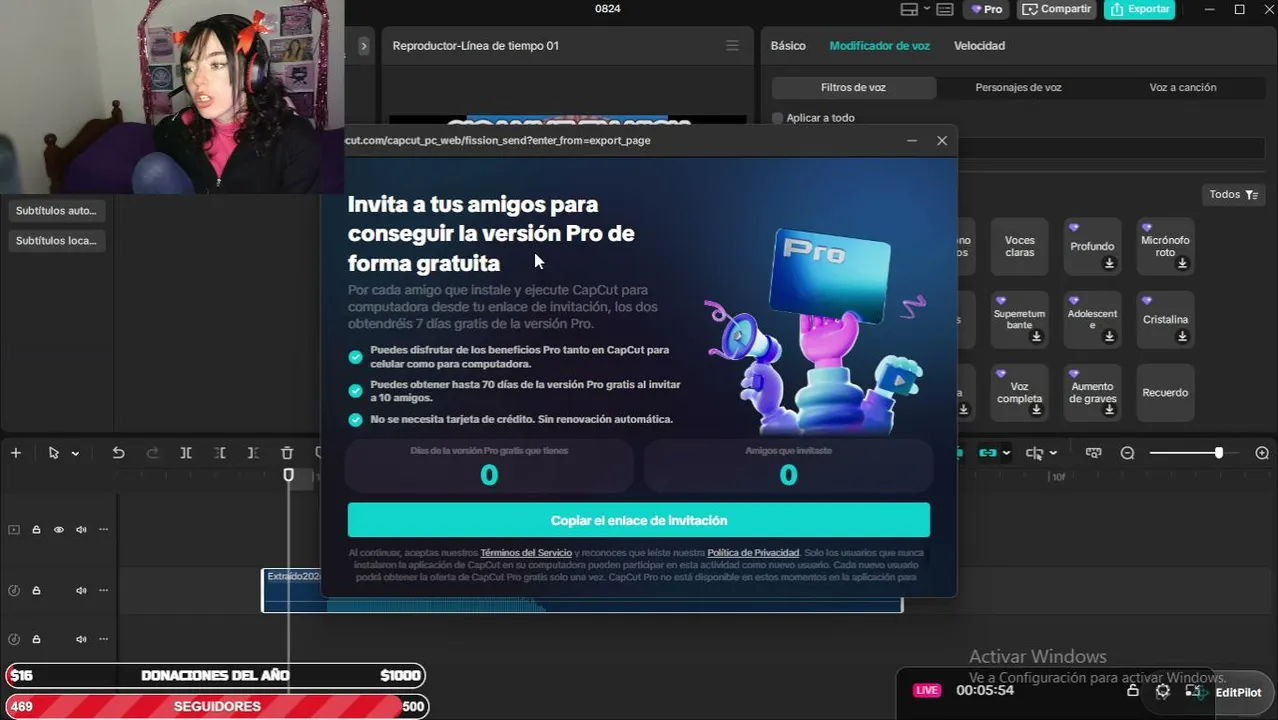This screenshot has width=1278, height=720.
Task: Open the Política de Privacidad link
Action: [753, 553]
